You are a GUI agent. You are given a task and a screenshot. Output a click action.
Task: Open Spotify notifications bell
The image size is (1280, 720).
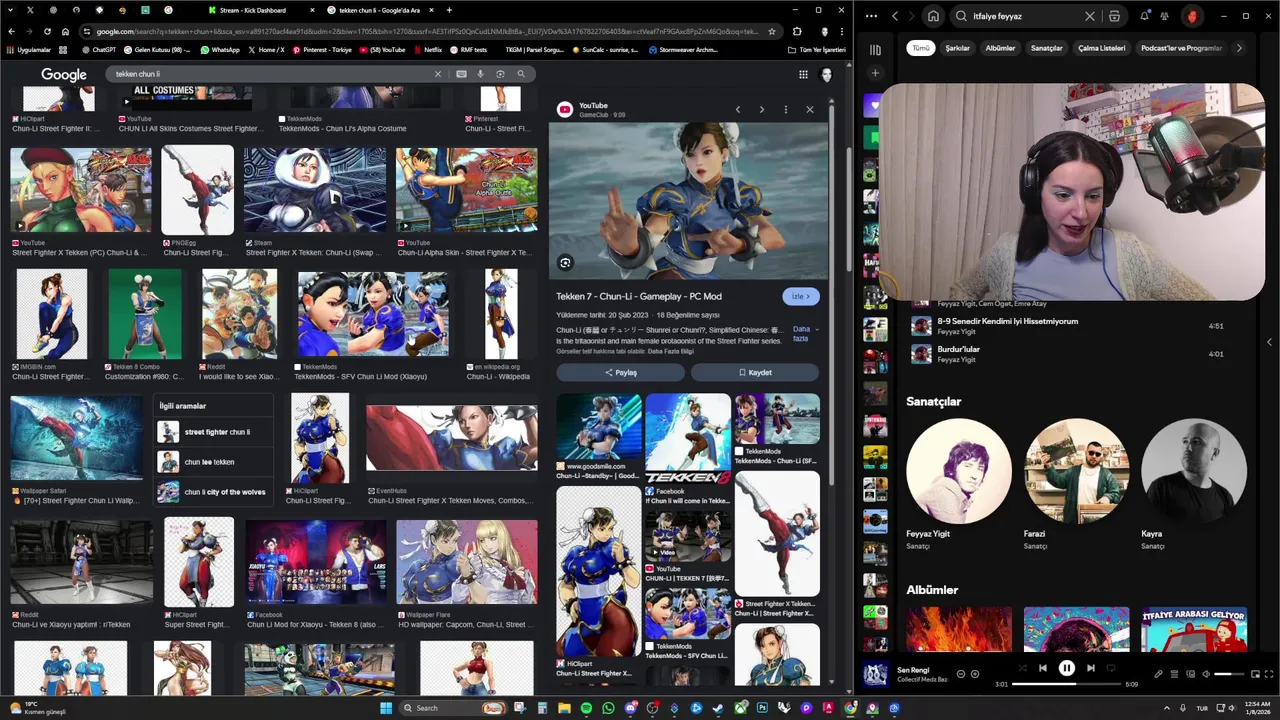[1145, 16]
